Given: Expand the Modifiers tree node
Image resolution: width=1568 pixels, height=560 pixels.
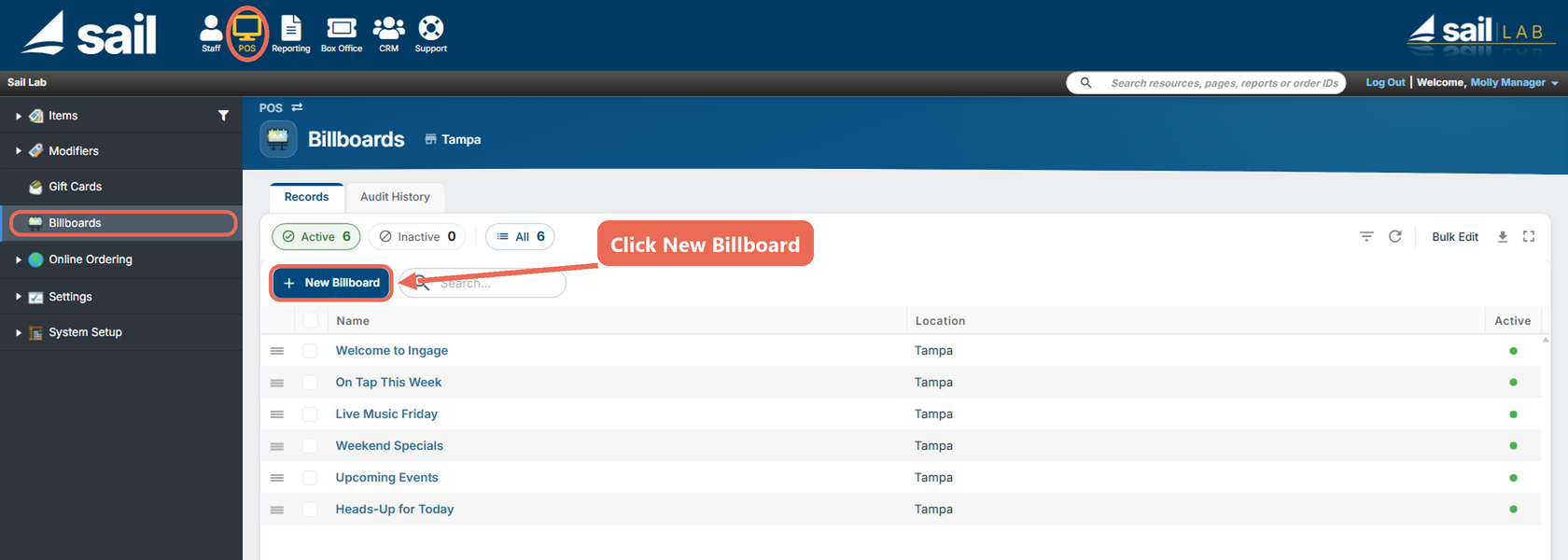Looking at the screenshot, I should click(x=18, y=151).
